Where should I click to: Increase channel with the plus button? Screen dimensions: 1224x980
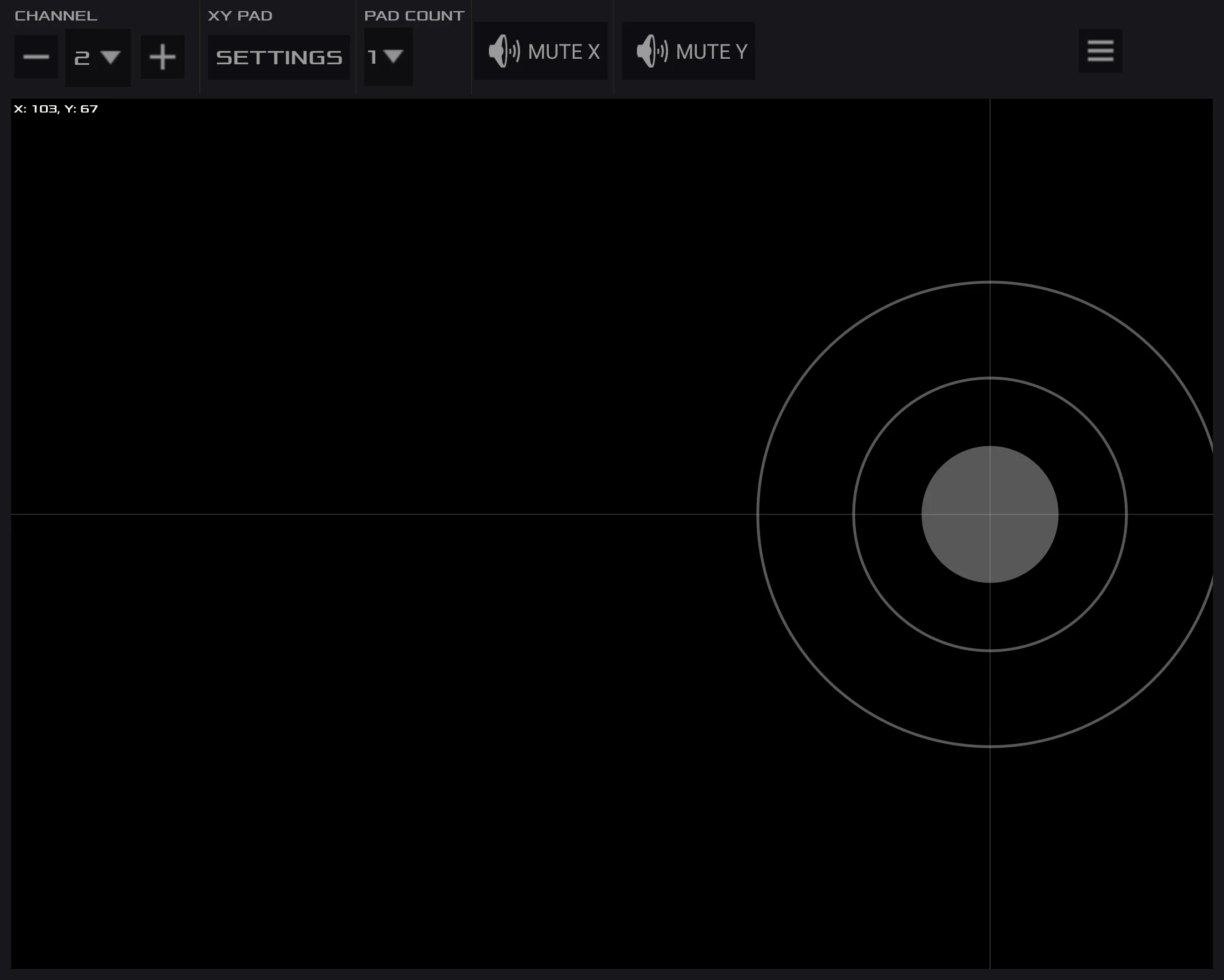pyautogui.click(x=162, y=57)
